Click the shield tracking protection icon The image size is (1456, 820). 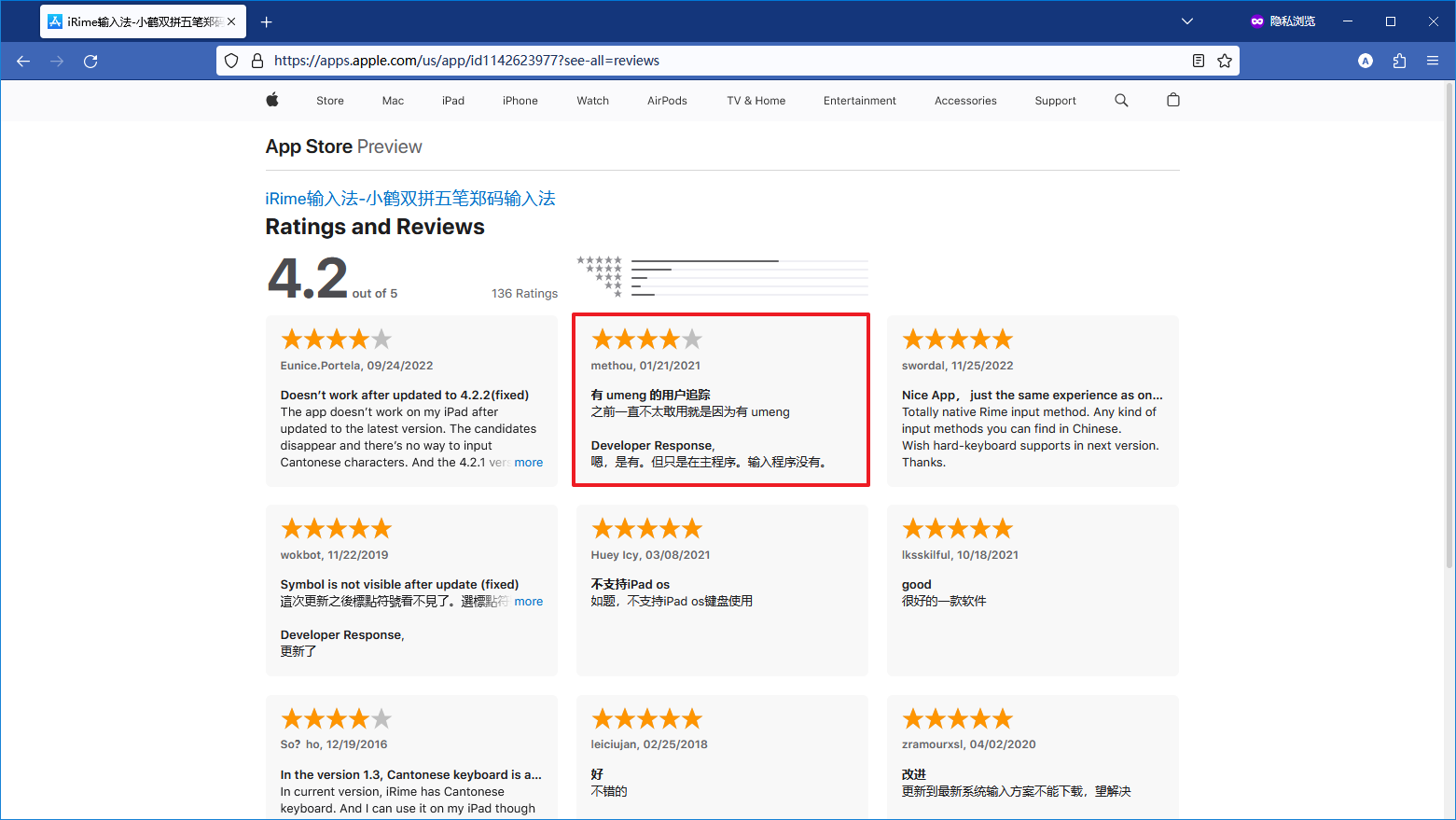231,61
